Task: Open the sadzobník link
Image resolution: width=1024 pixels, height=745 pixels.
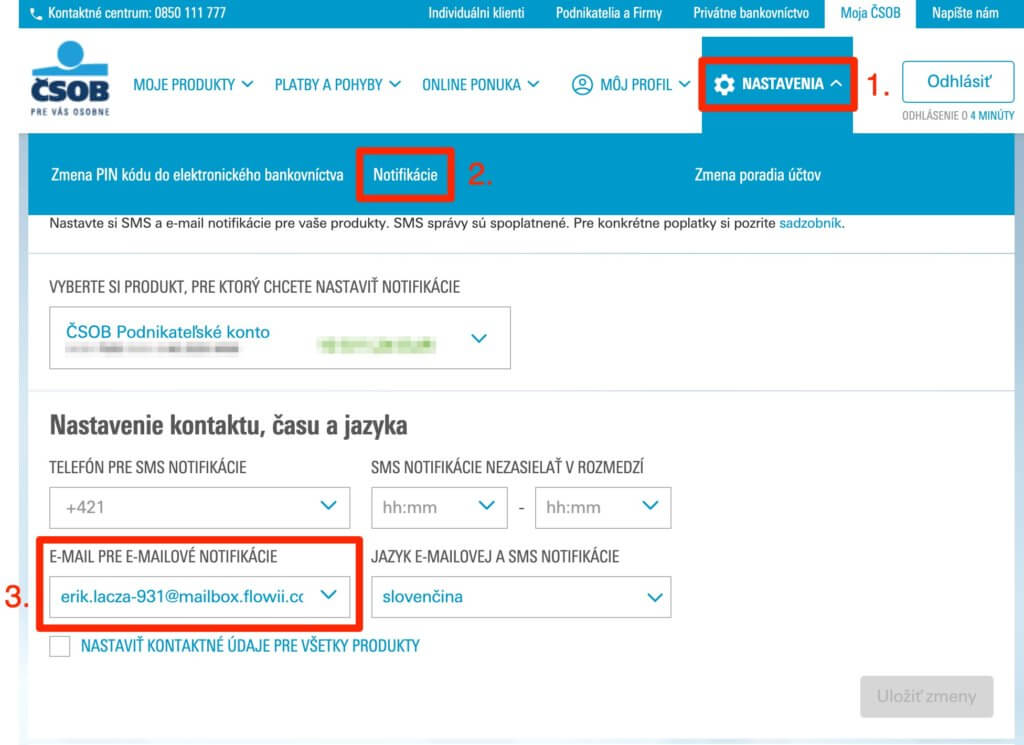Action: [810, 223]
